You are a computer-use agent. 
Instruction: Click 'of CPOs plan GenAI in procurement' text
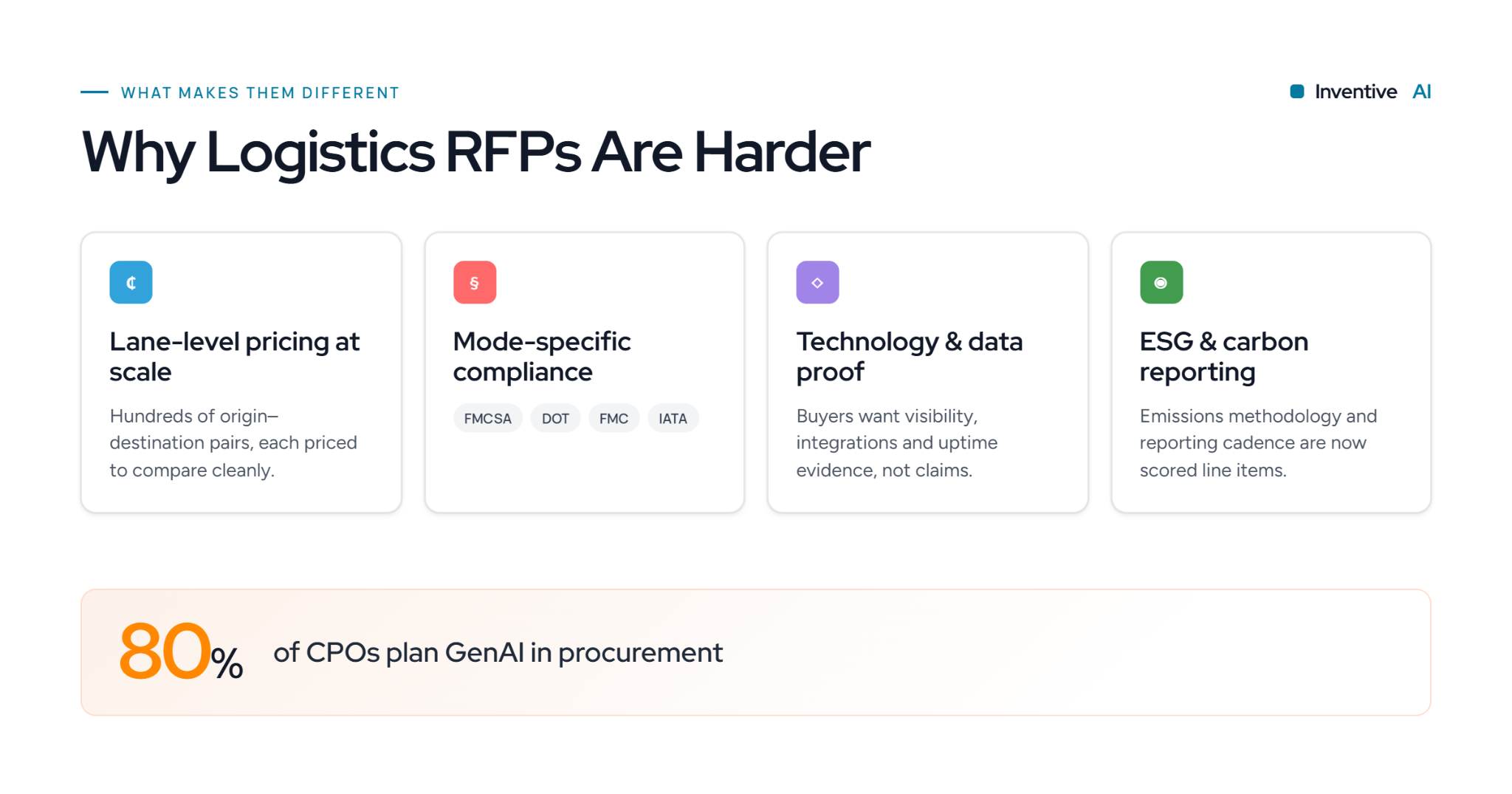(498, 653)
